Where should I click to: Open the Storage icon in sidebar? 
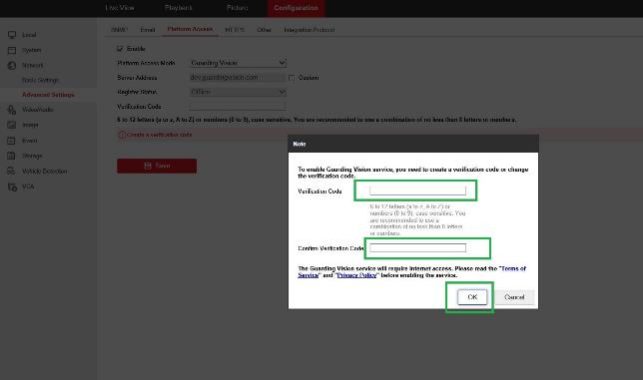click(12, 156)
